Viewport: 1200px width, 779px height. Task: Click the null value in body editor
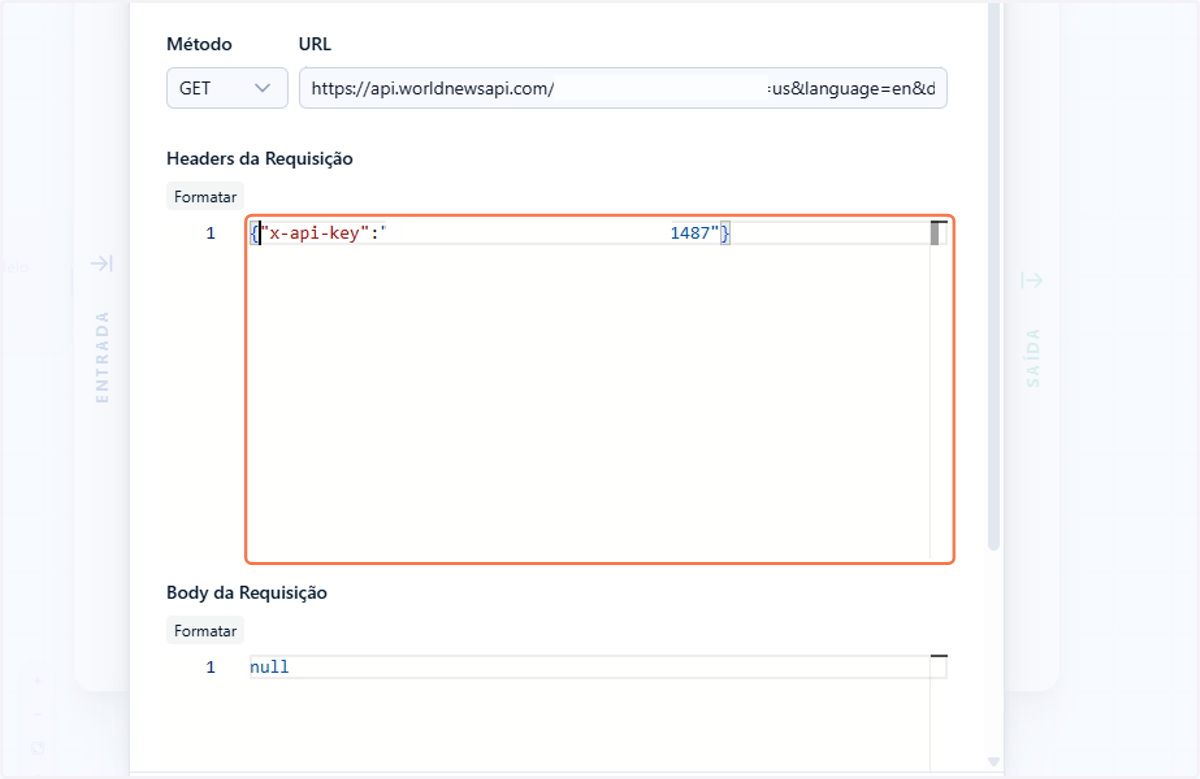[x=269, y=667]
